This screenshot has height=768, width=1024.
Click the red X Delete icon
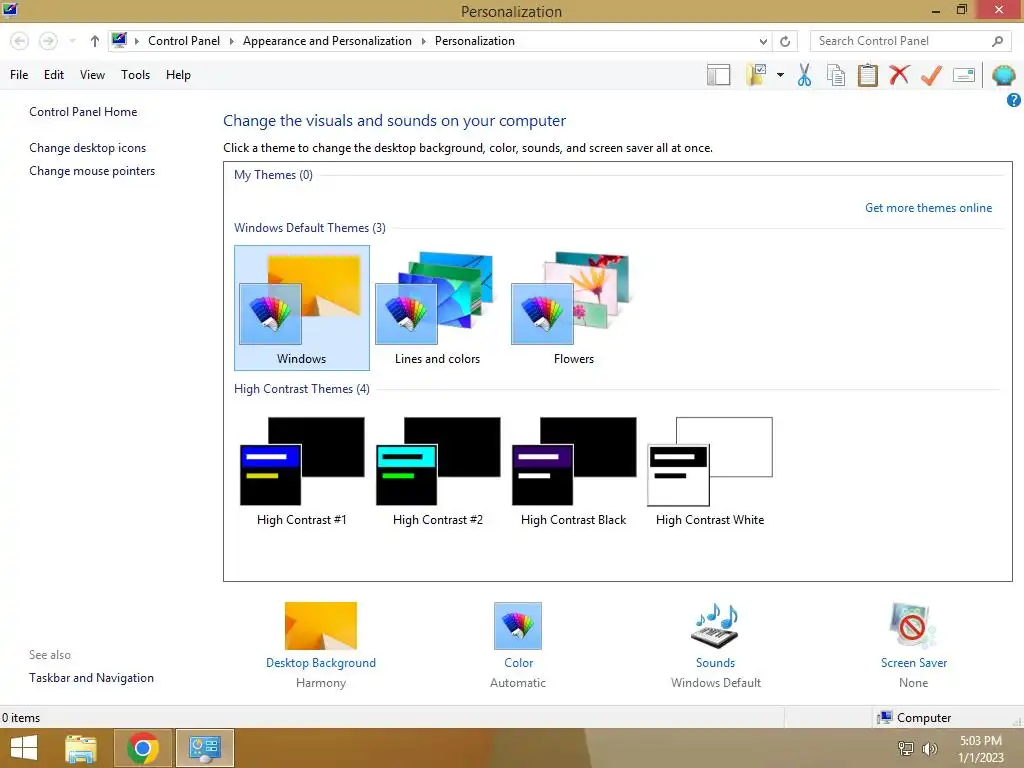899,75
